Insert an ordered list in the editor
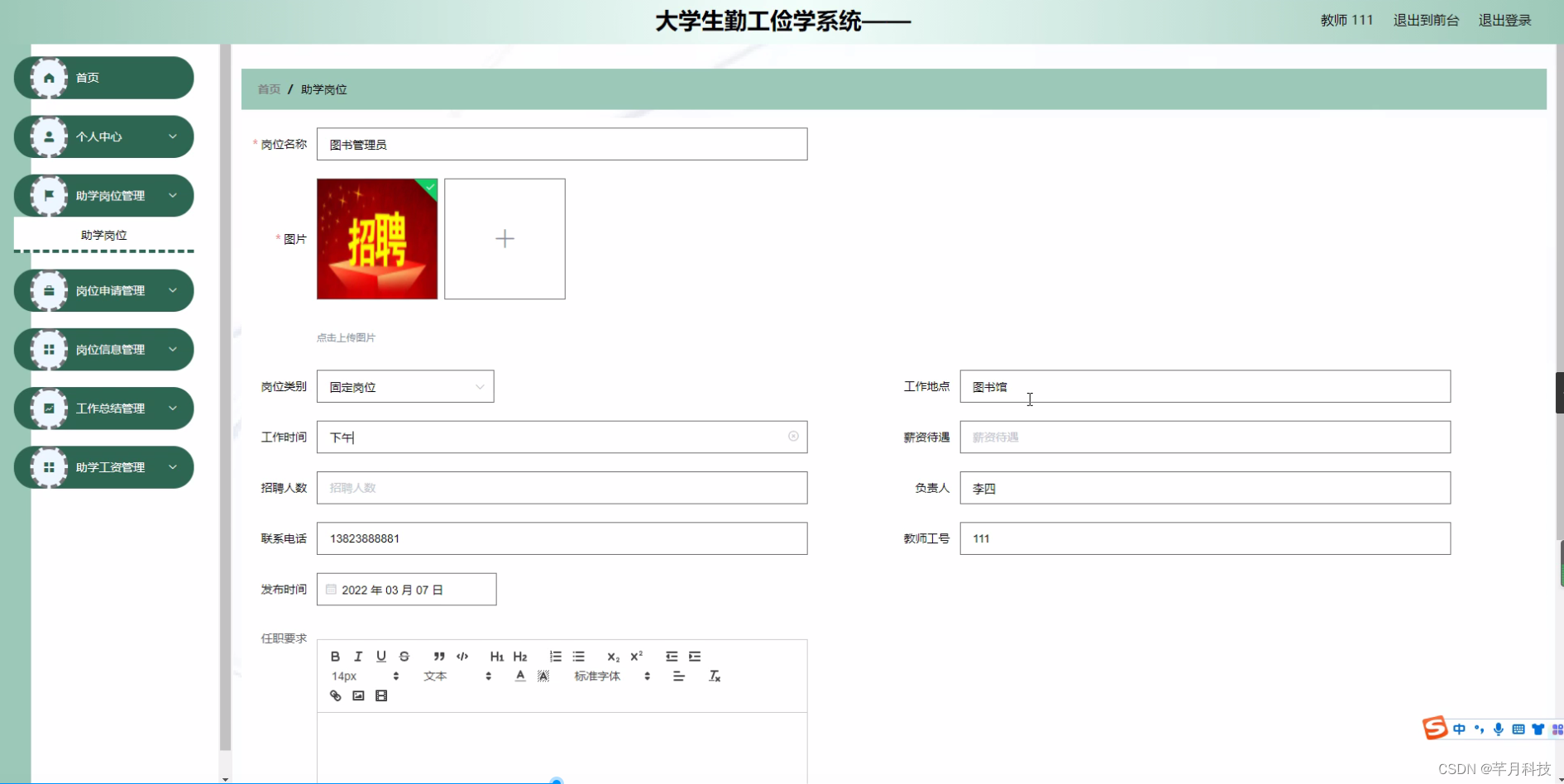Viewport: 1564px width, 784px height. [x=555, y=656]
